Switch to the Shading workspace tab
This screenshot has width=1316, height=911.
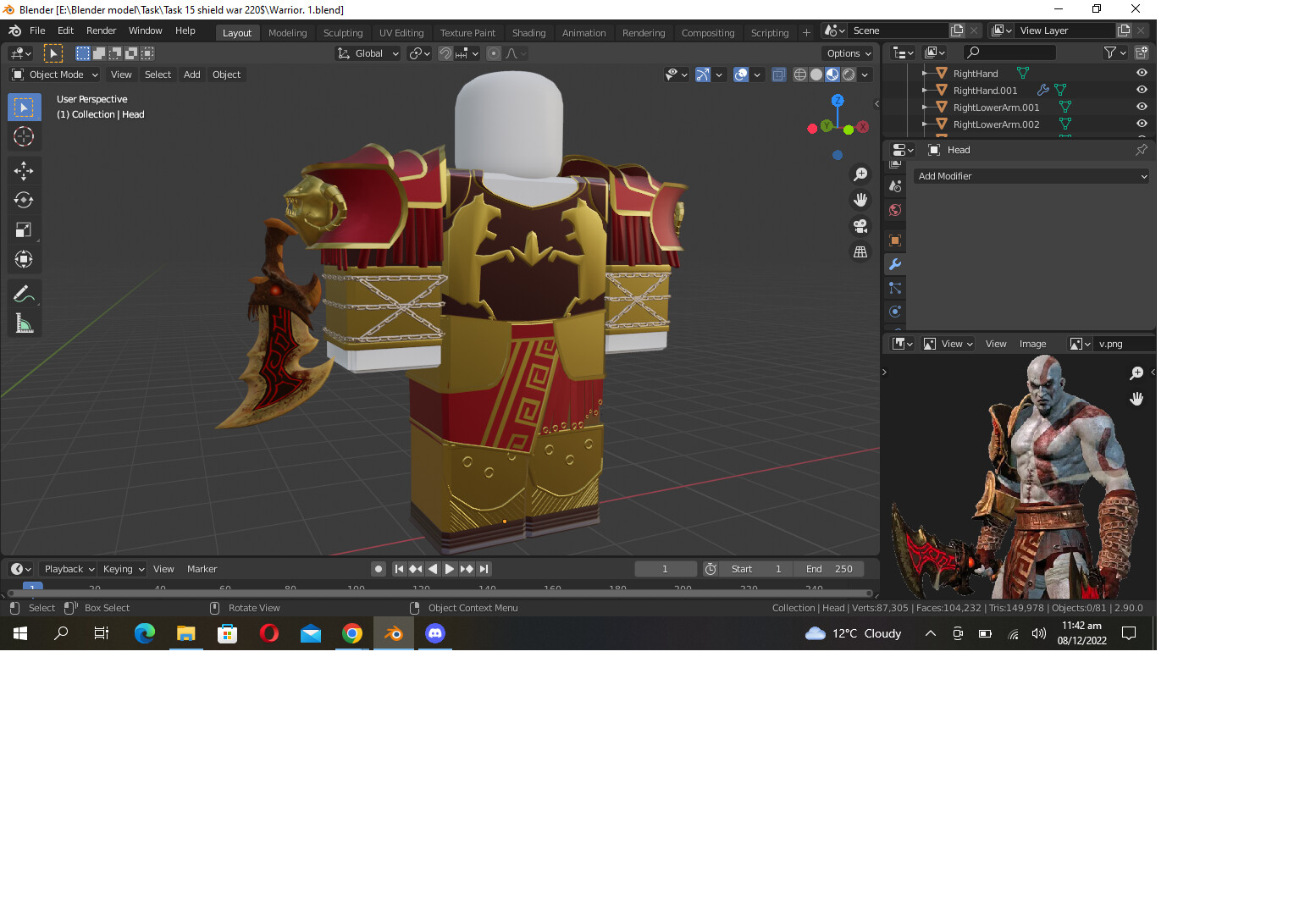point(529,32)
